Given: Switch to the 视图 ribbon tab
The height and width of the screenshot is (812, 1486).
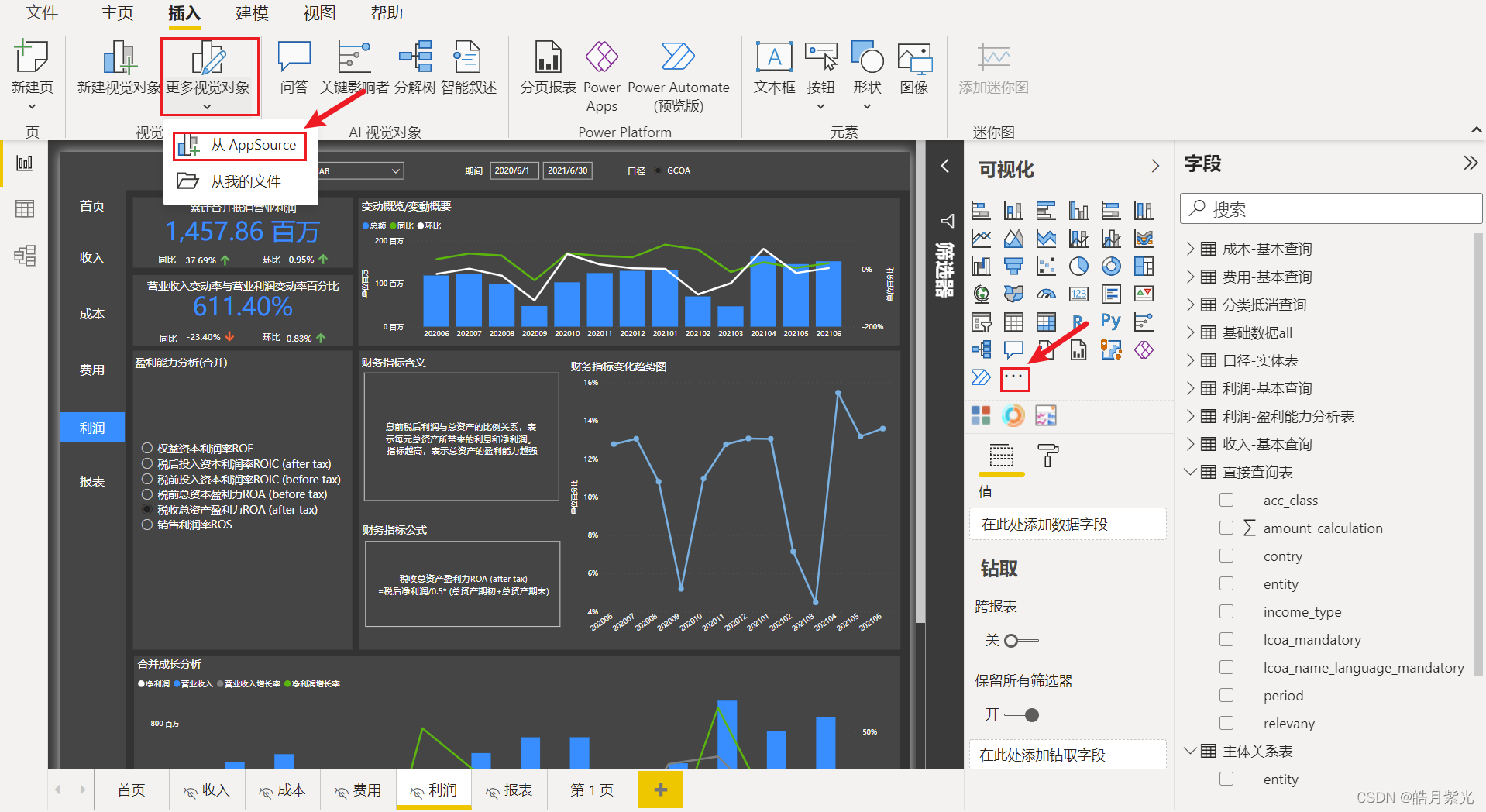Looking at the screenshot, I should pos(319,13).
